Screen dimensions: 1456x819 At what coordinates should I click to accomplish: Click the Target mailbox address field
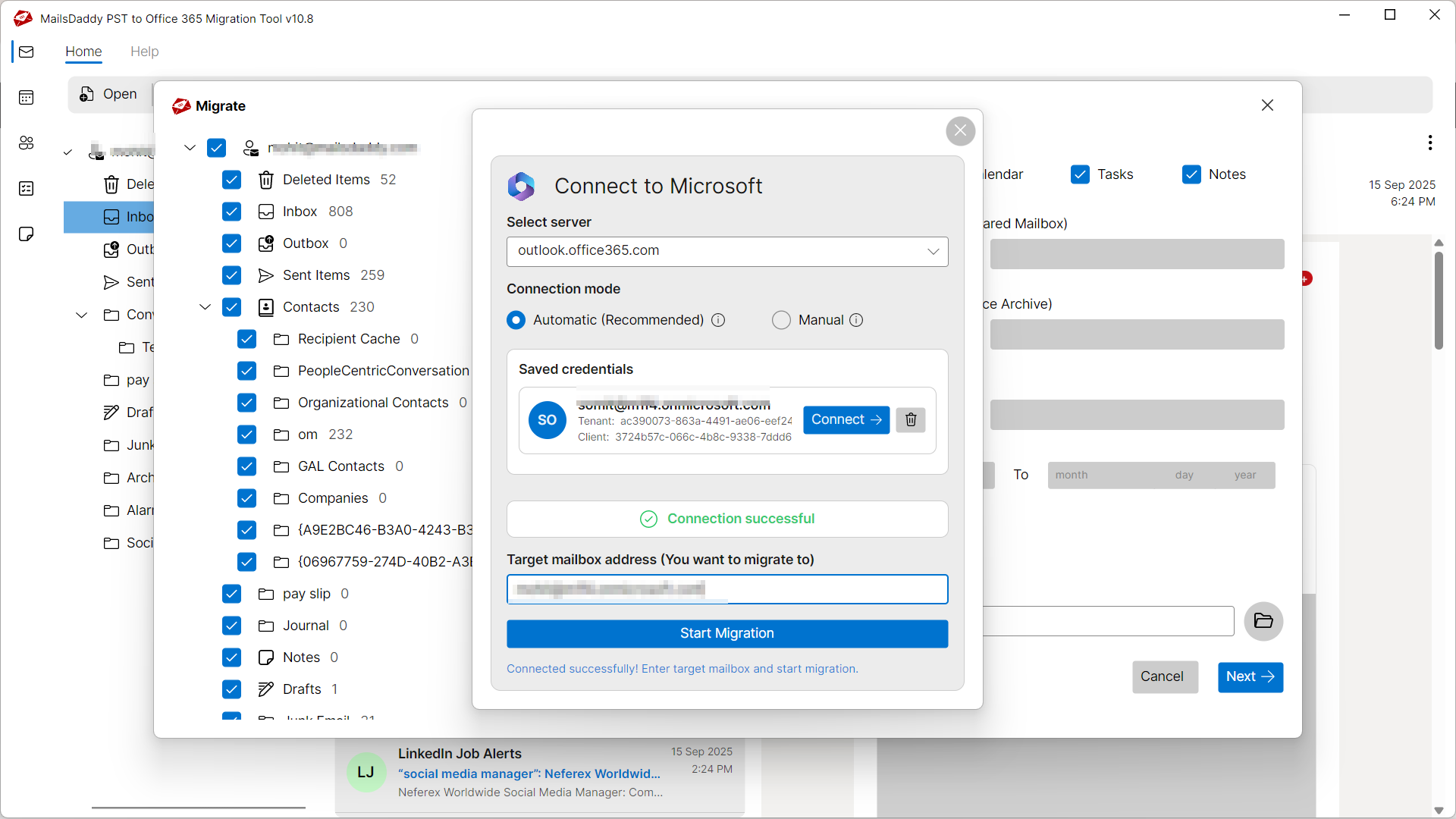pyautogui.click(x=727, y=589)
